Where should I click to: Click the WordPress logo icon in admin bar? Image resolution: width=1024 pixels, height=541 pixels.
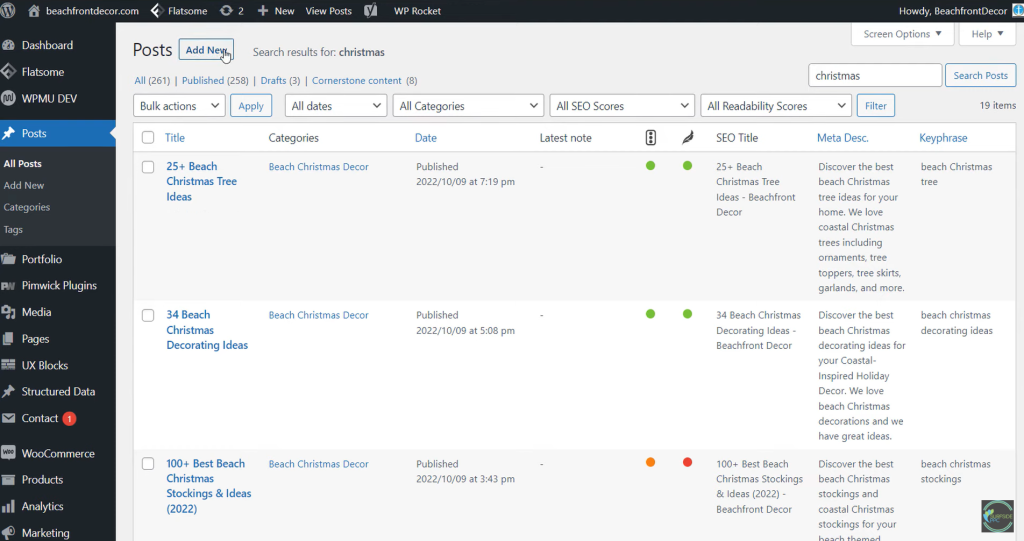coord(8,10)
